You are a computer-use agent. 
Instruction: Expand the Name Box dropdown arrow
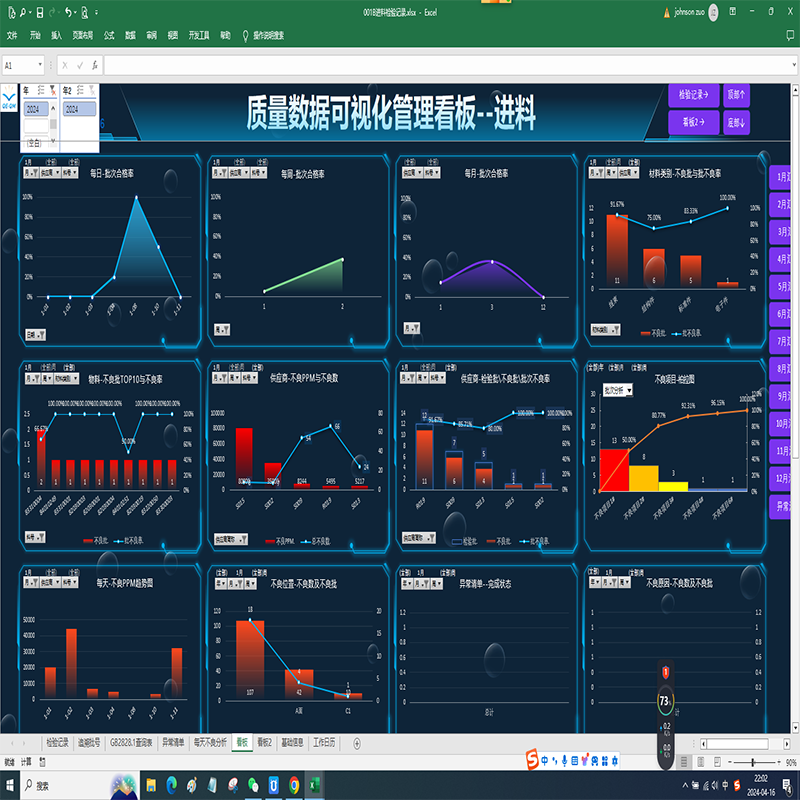pos(40,65)
